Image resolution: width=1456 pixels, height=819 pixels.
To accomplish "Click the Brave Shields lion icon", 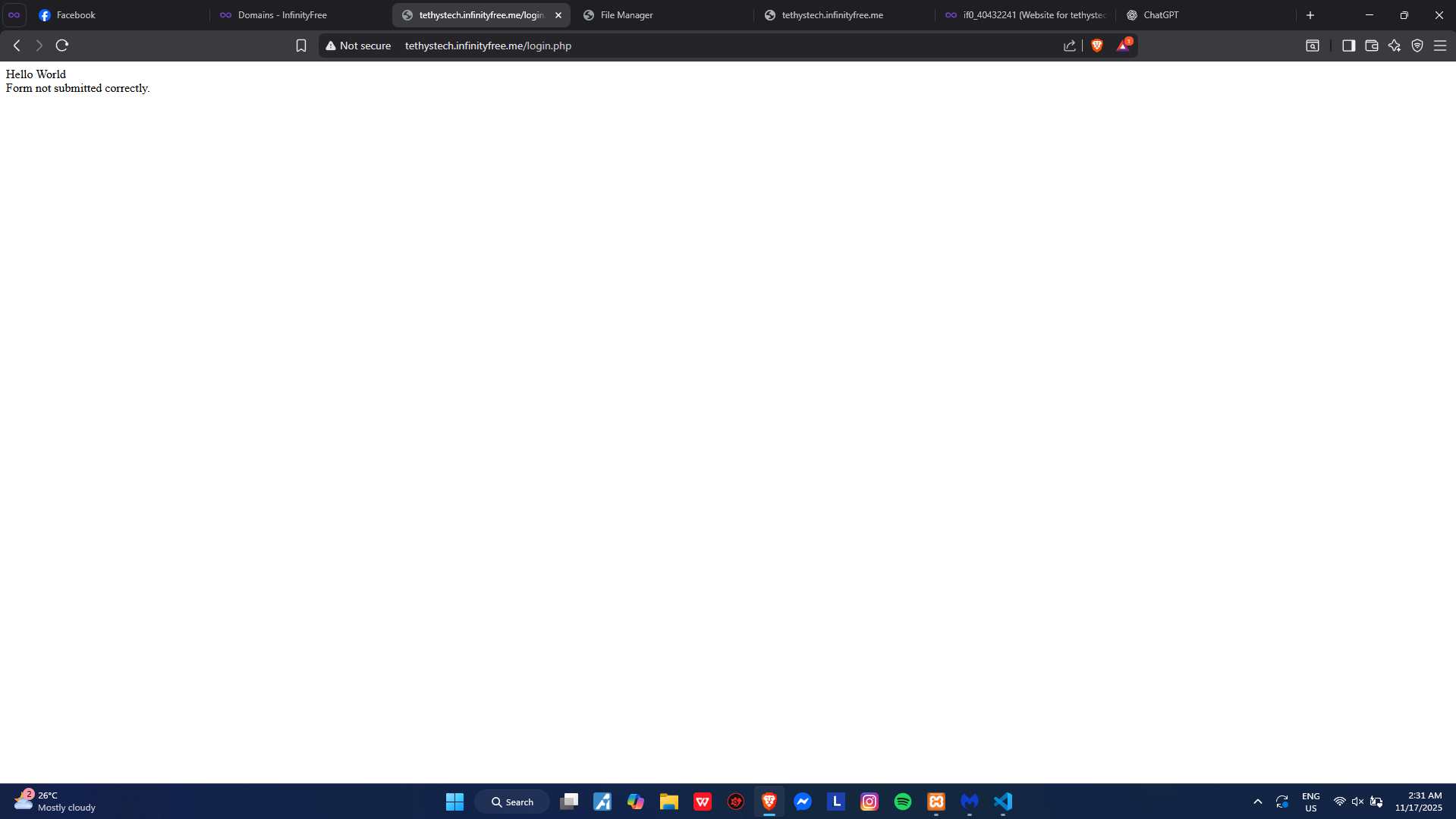I will pos(1096,46).
